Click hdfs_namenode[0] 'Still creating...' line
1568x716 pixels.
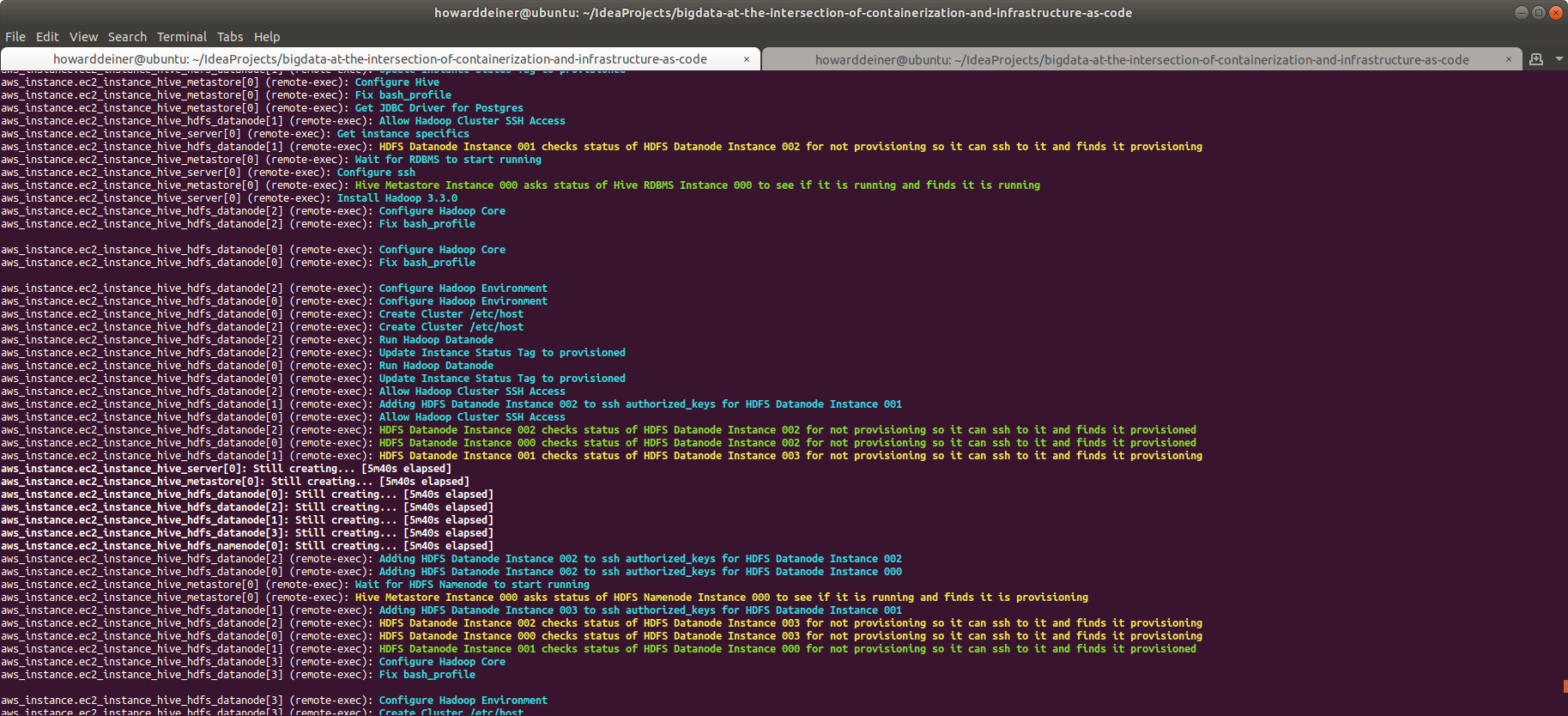click(x=247, y=546)
